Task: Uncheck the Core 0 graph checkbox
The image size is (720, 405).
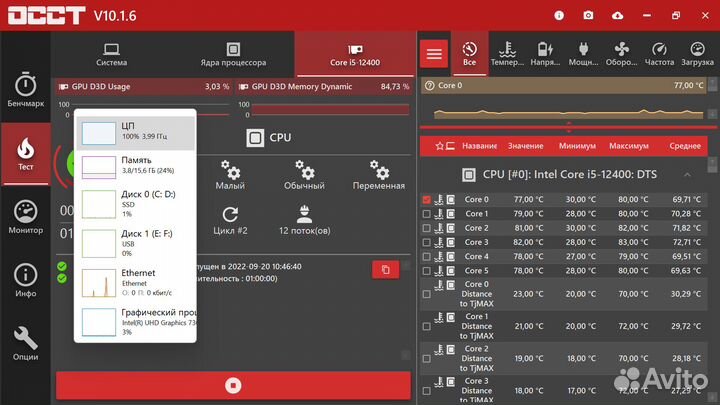Action: pyautogui.click(x=427, y=200)
